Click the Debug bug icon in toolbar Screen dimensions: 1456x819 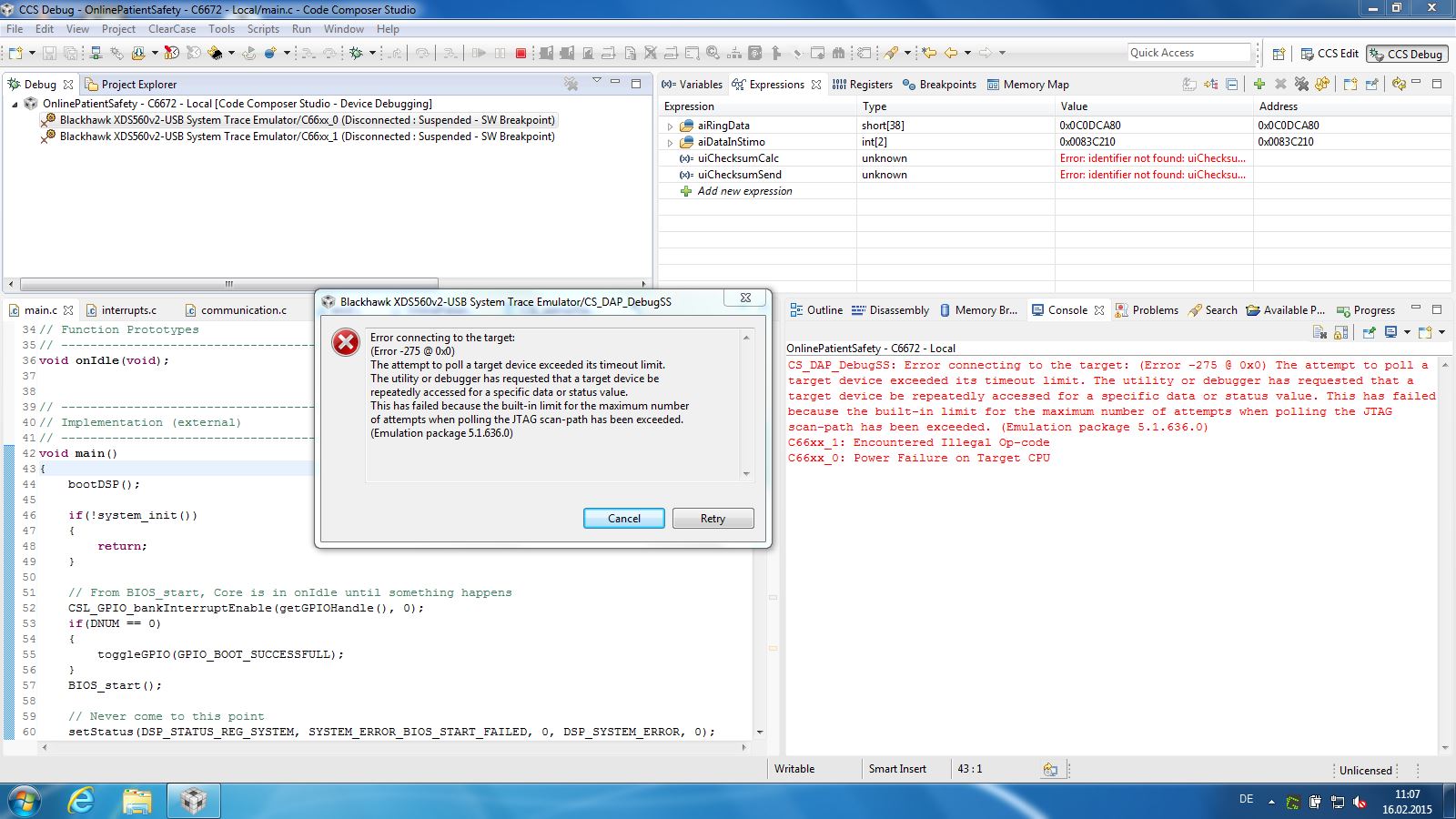click(356, 53)
